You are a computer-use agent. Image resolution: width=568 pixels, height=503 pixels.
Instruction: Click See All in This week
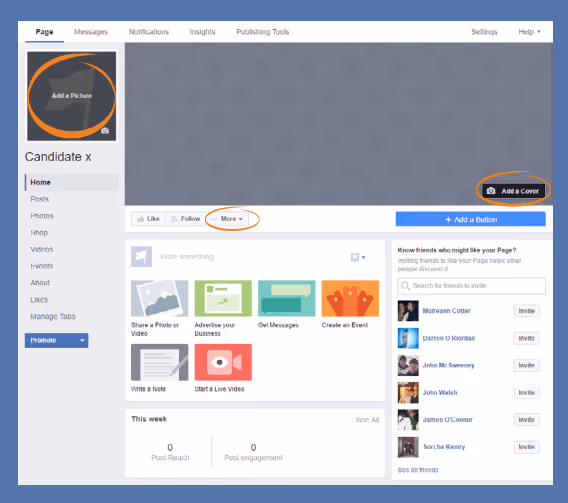pyautogui.click(x=367, y=420)
